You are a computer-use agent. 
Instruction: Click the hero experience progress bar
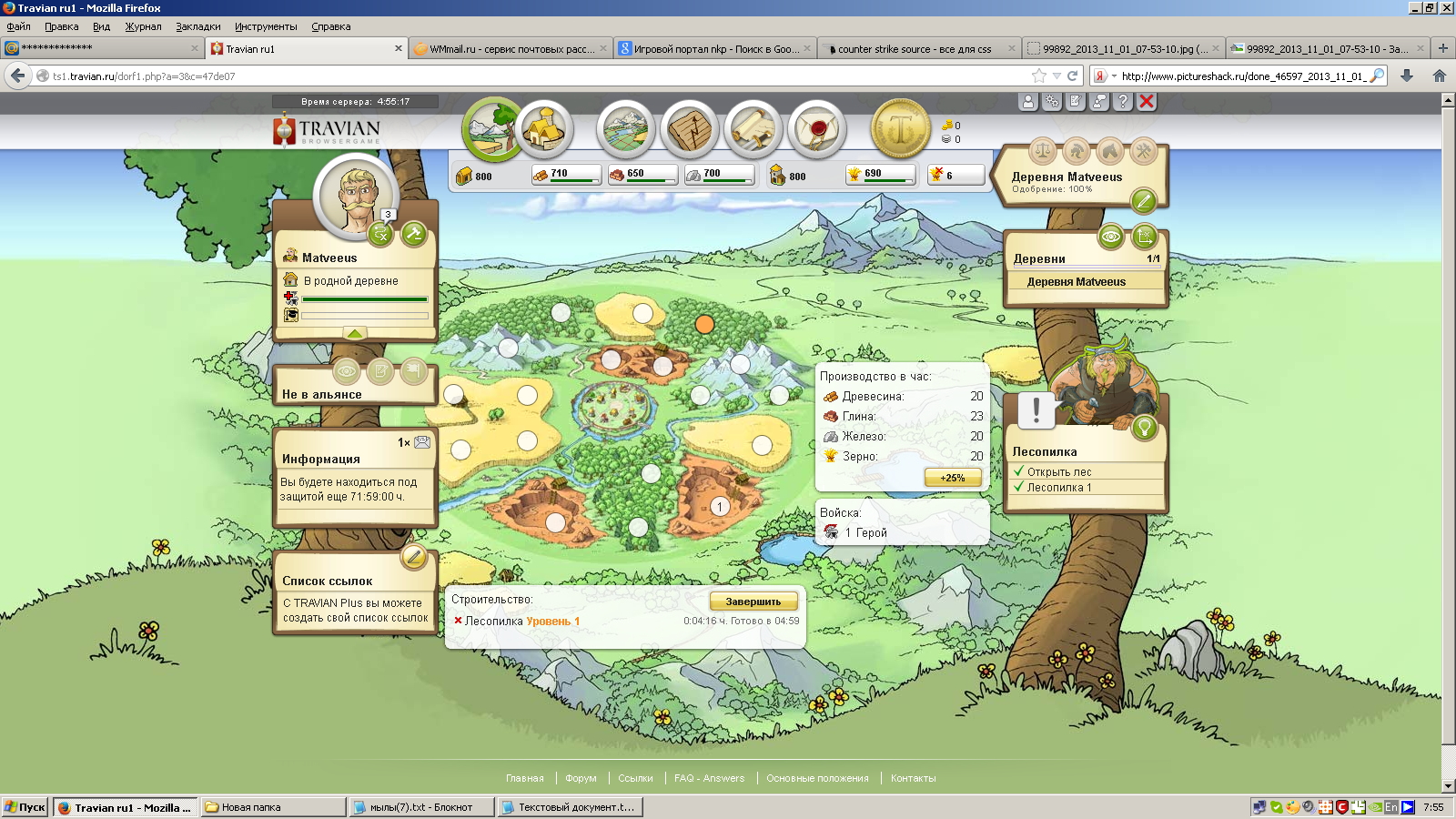pos(365,316)
